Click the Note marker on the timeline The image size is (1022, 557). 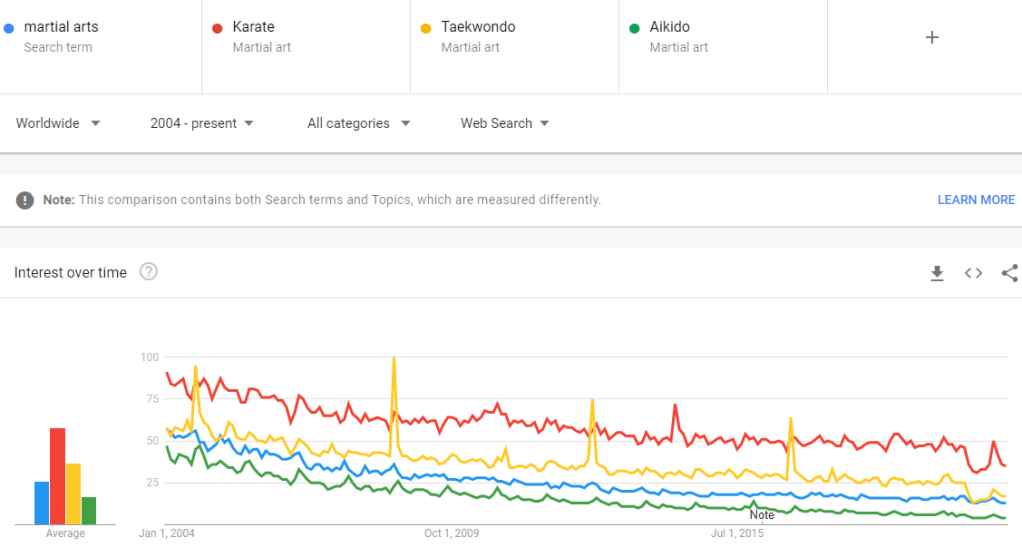click(761, 515)
